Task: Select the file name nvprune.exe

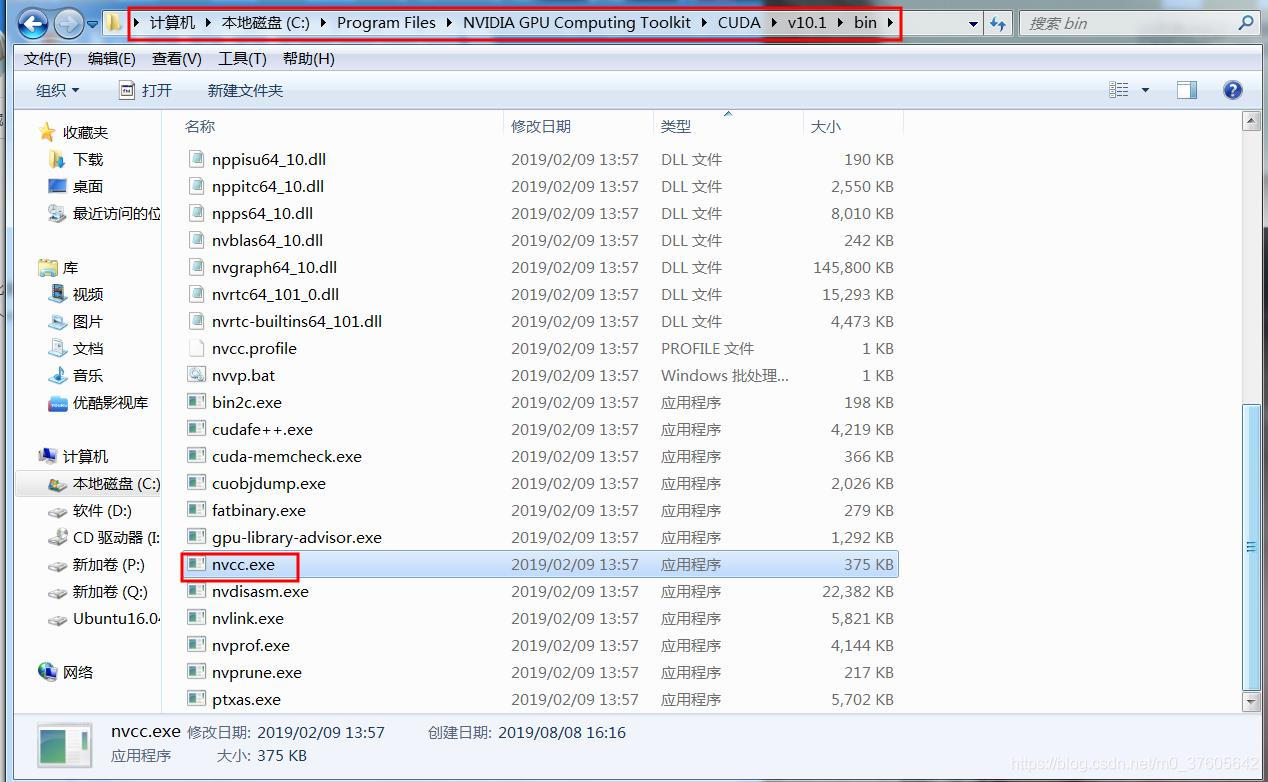Action: click(257, 672)
